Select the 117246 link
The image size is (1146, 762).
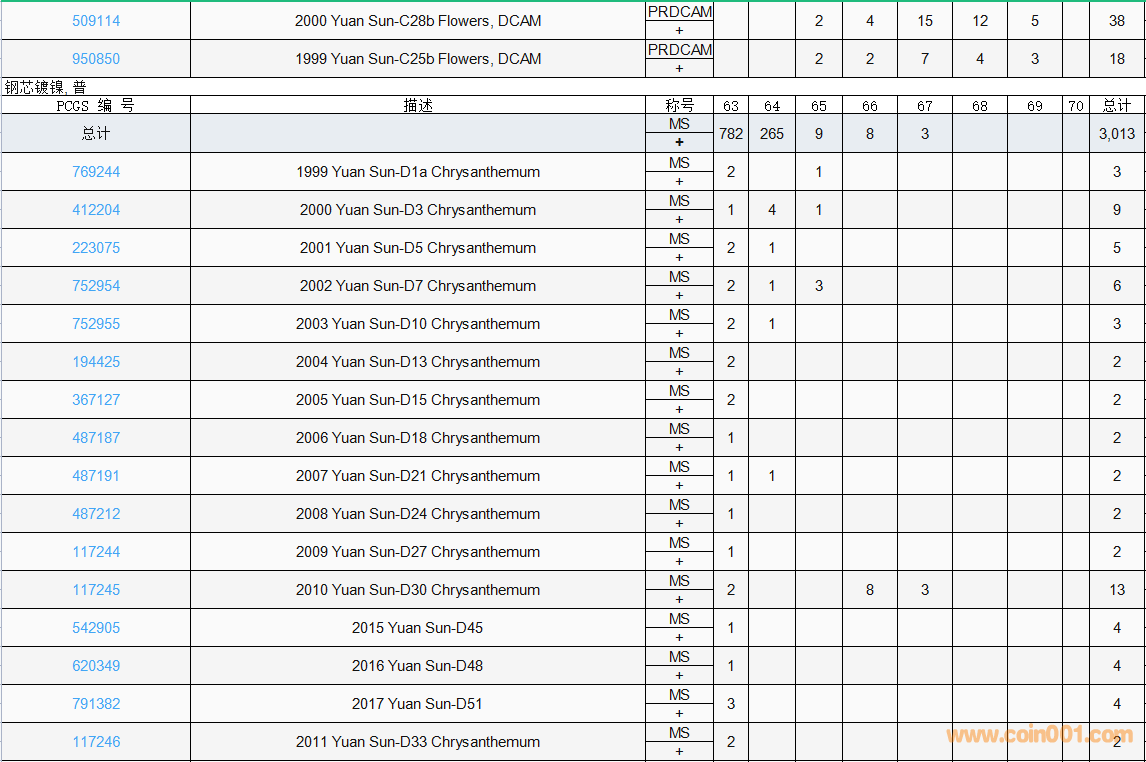click(96, 742)
